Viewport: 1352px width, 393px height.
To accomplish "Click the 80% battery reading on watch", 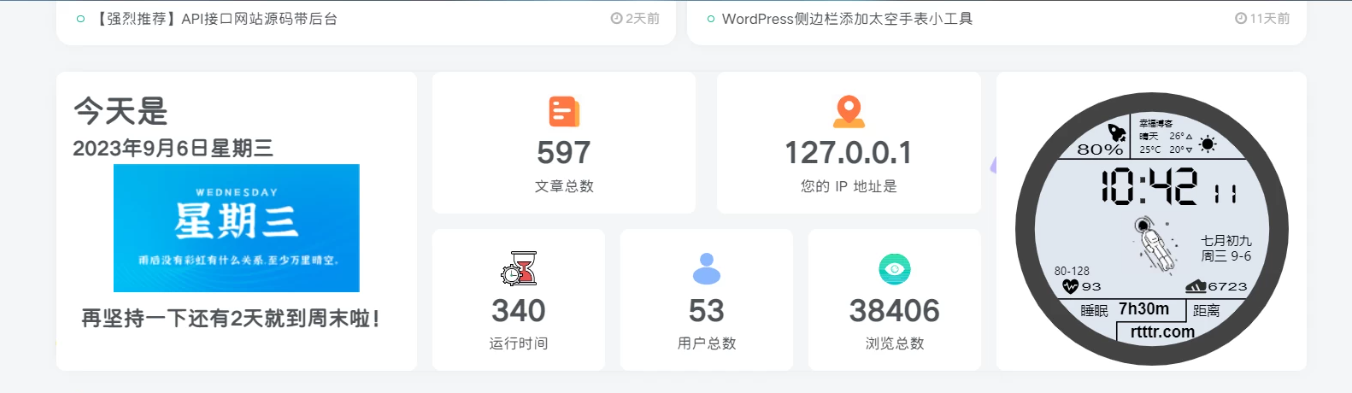I will (1100, 150).
